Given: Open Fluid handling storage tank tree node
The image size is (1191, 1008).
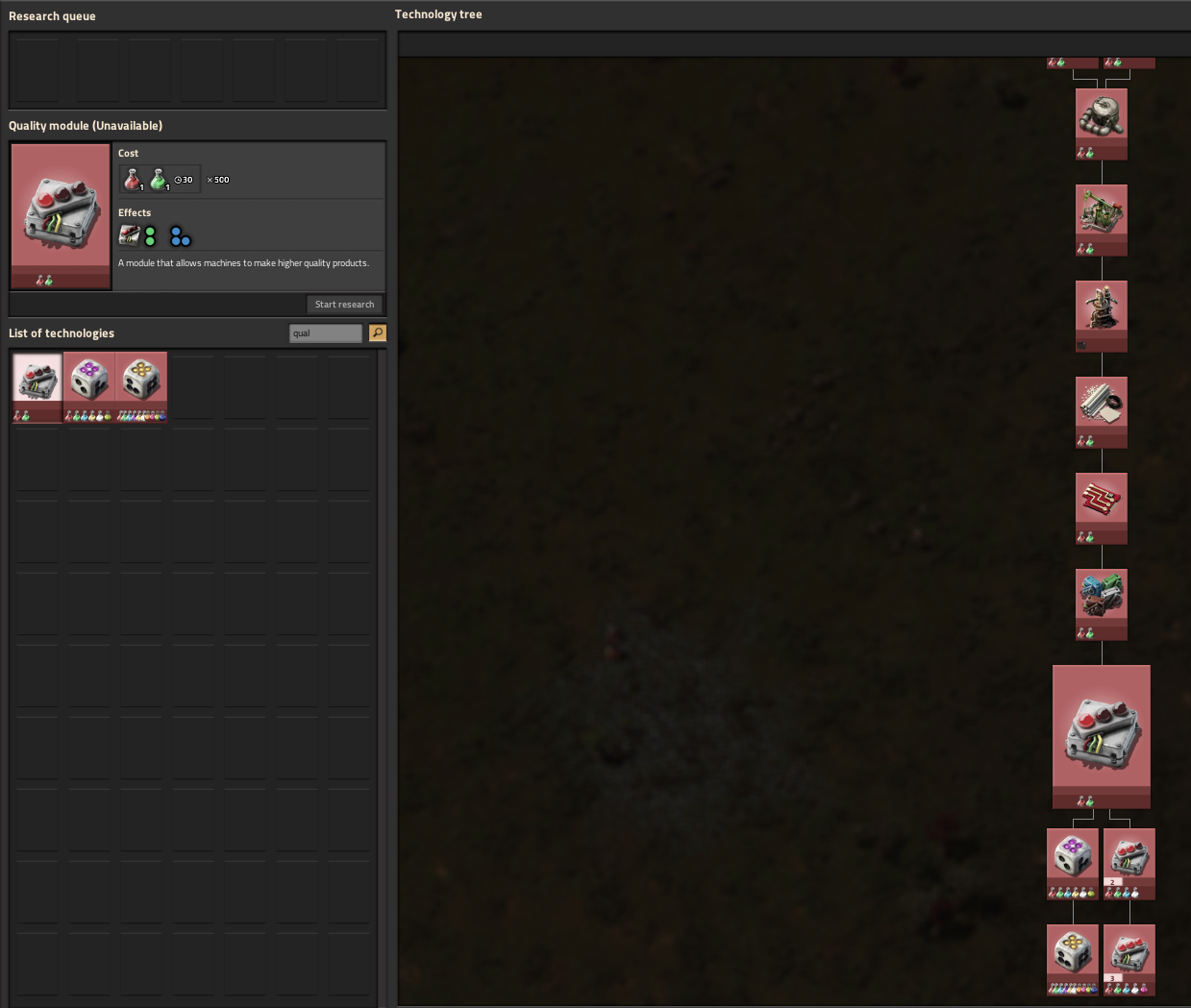Looking at the screenshot, I should click(x=1102, y=124).
